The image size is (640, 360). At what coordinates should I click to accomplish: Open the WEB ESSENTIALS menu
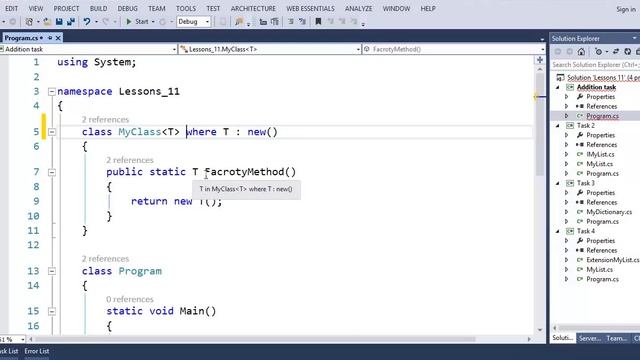pyautogui.click(x=310, y=9)
